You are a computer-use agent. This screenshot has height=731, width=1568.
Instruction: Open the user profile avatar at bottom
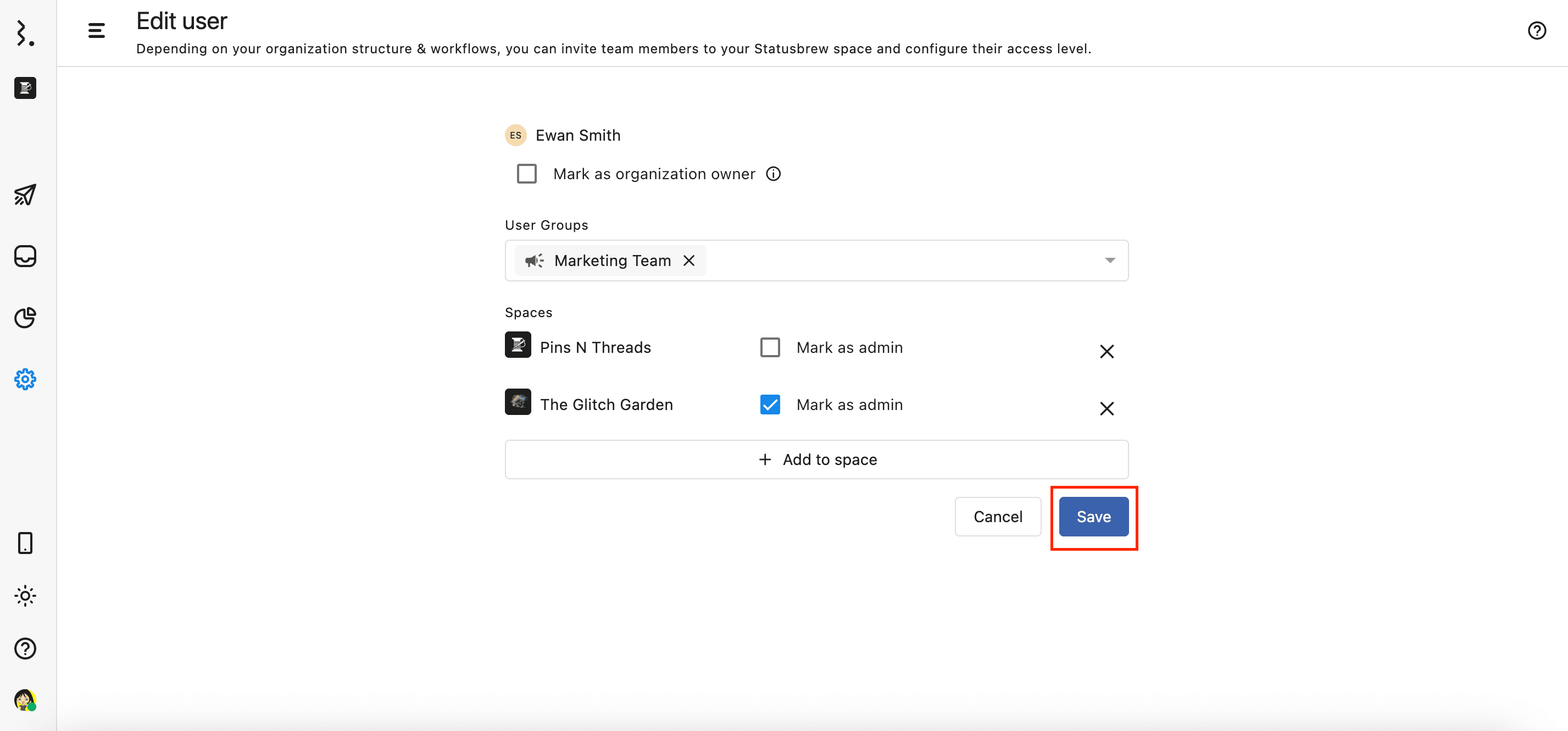pyautogui.click(x=25, y=701)
